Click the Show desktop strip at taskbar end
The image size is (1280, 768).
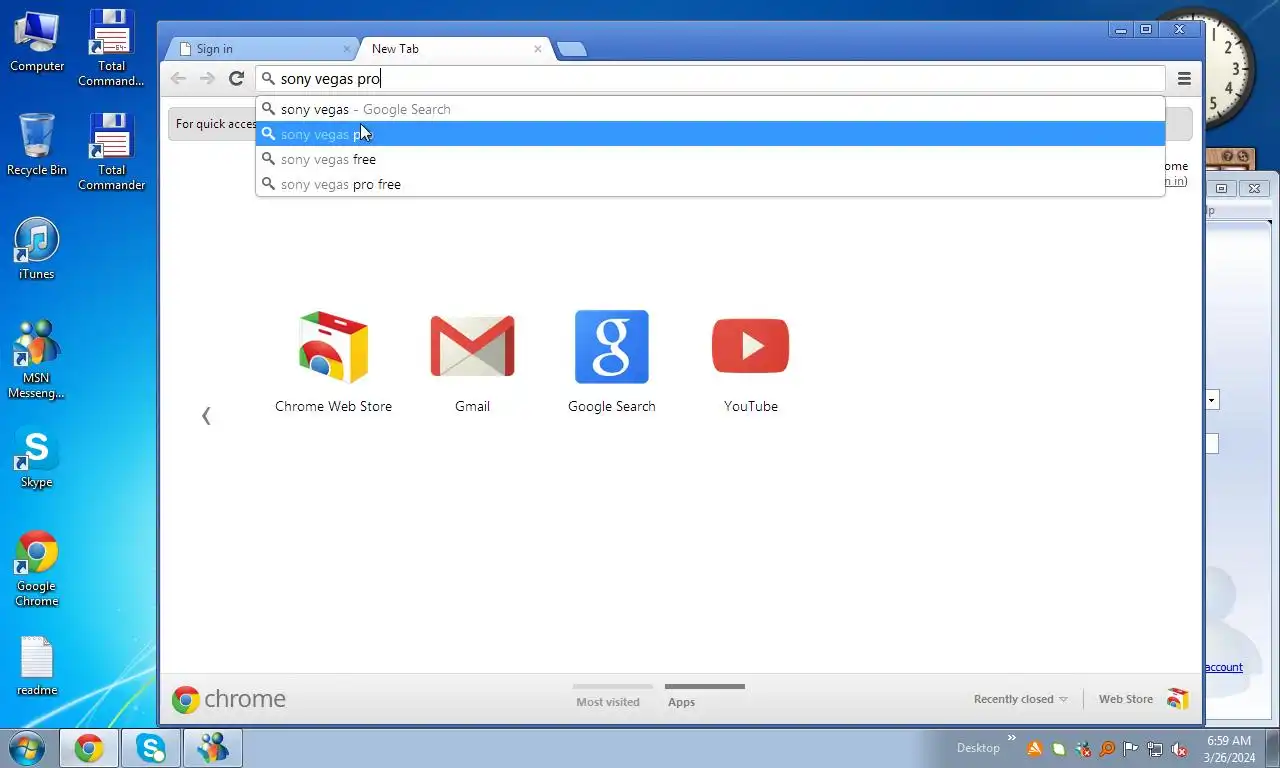pos(1272,748)
